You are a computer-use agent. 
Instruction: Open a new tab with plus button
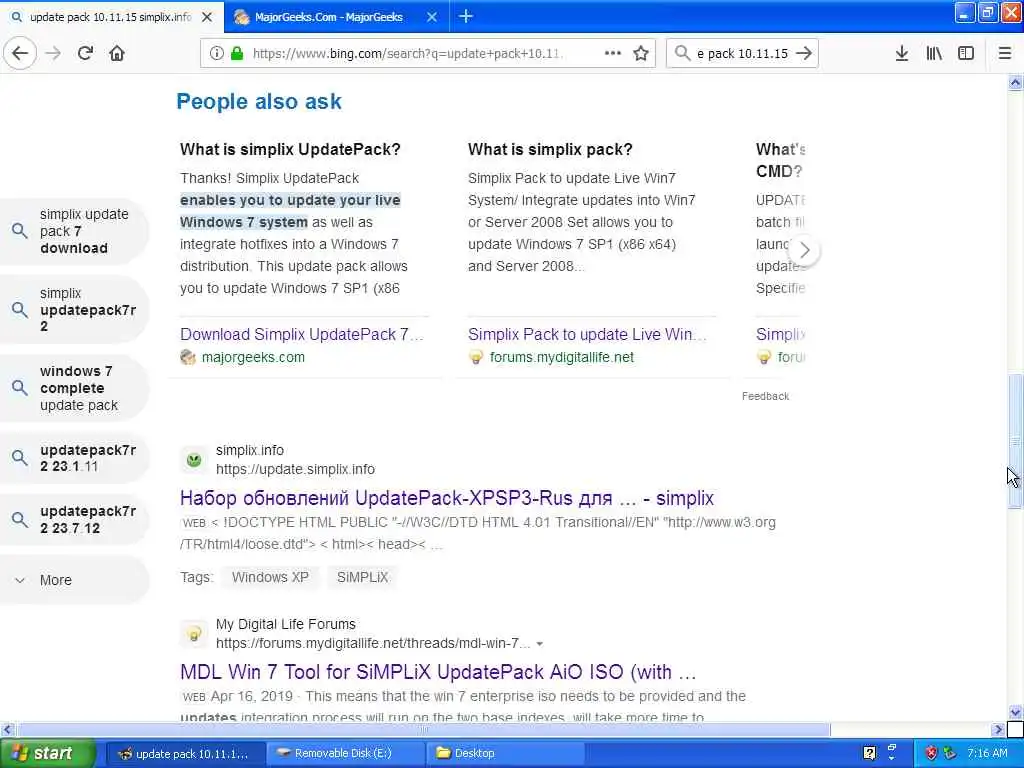(x=466, y=16)
